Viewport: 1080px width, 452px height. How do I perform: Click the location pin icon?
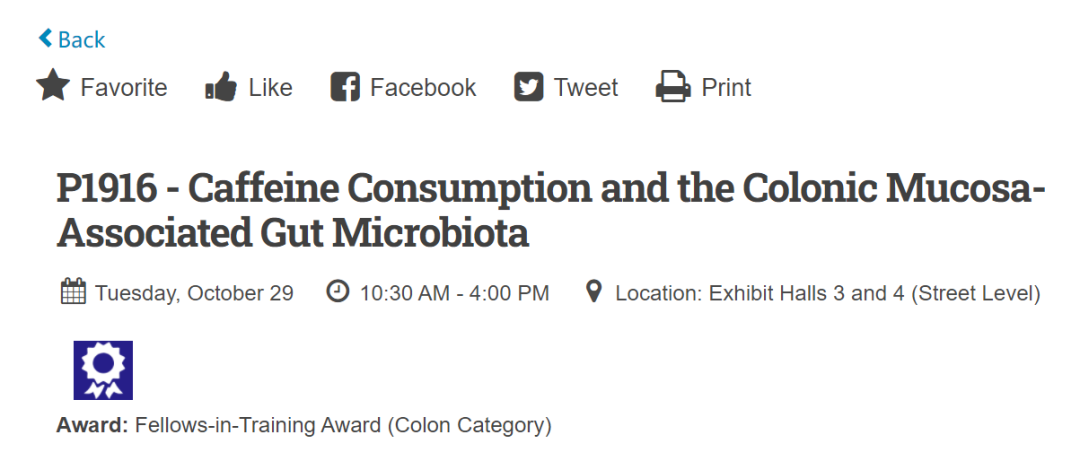(x=593, y=293)
